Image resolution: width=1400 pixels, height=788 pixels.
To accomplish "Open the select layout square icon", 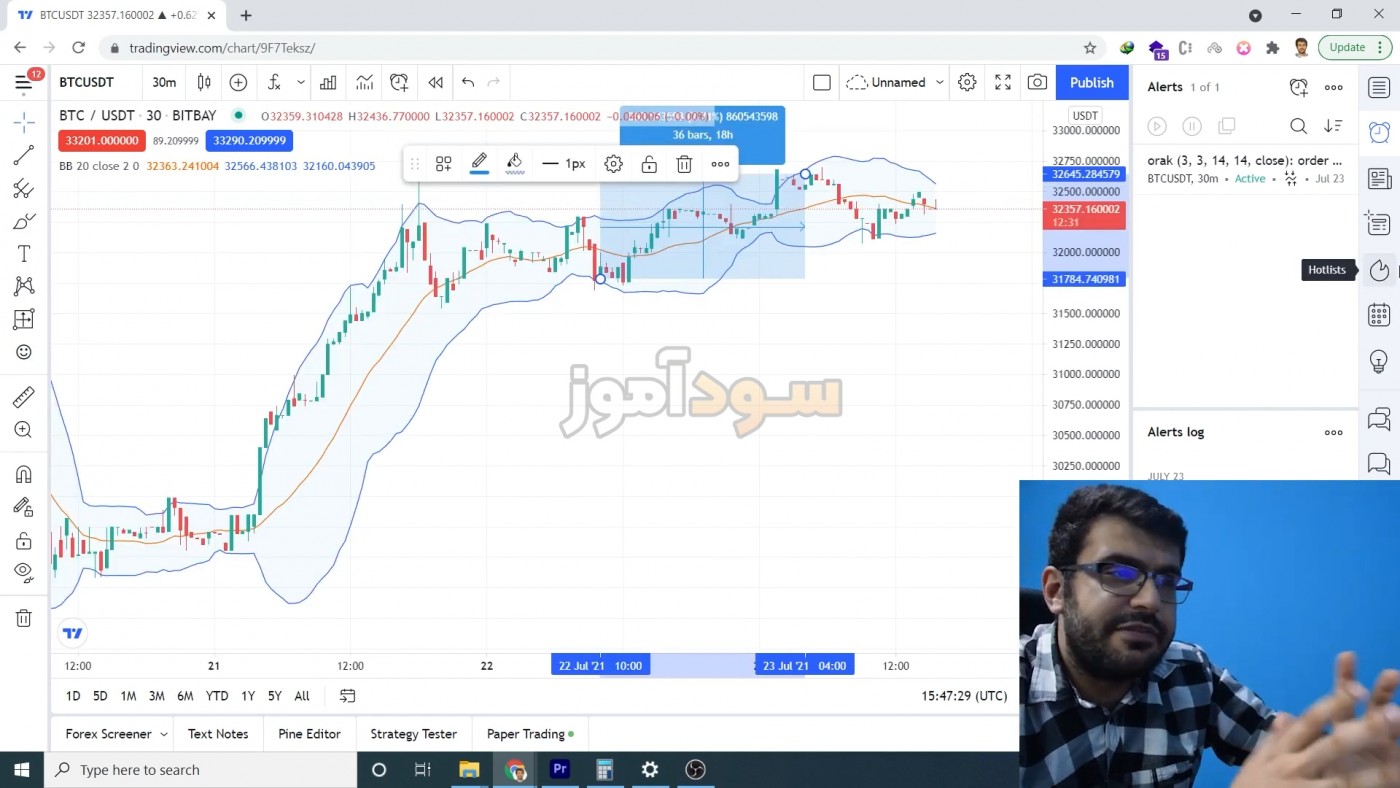I will point(822,82).
